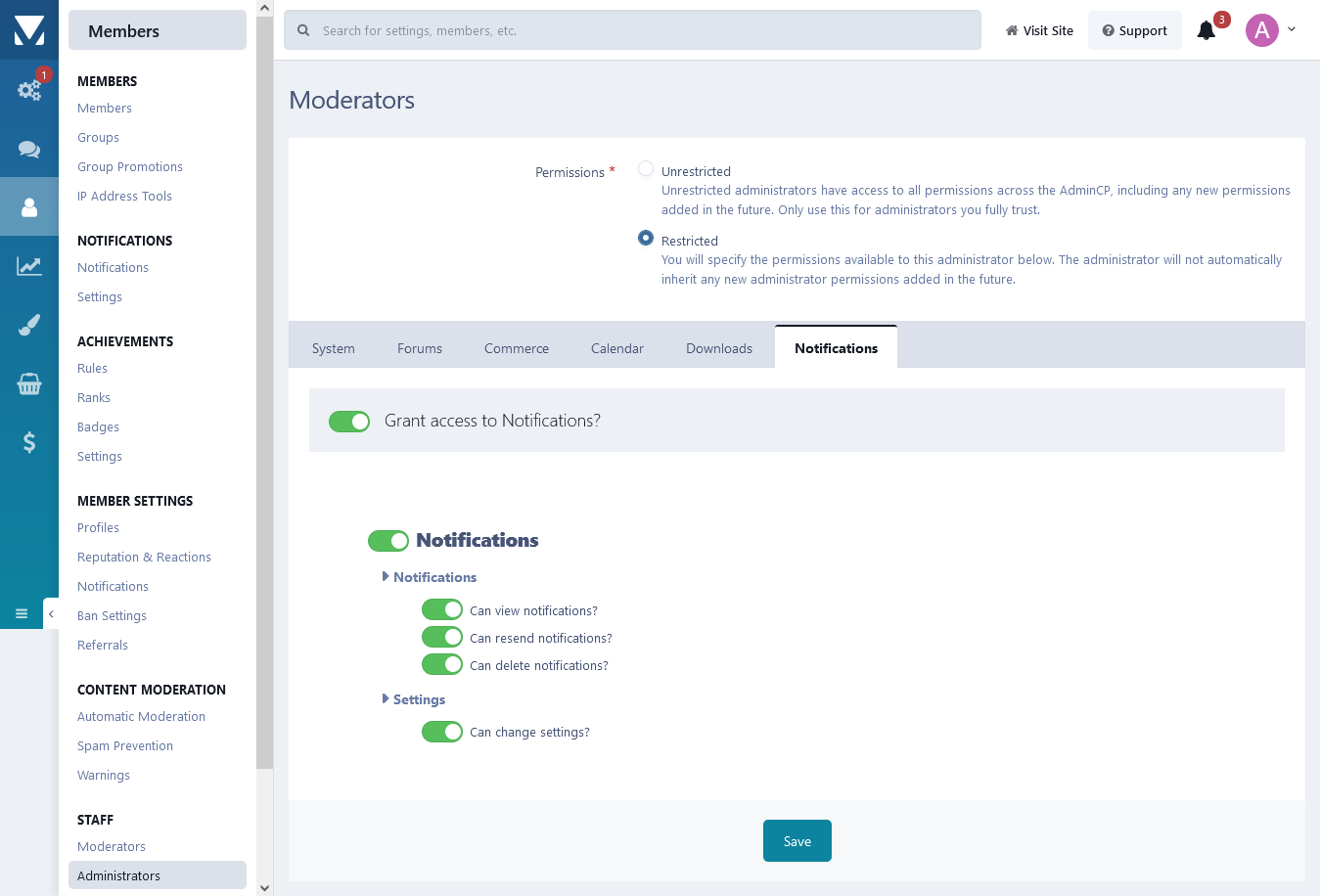
Task: Click the sidebar vertical scrollbar thumb
Action: [x=264, y=392]
